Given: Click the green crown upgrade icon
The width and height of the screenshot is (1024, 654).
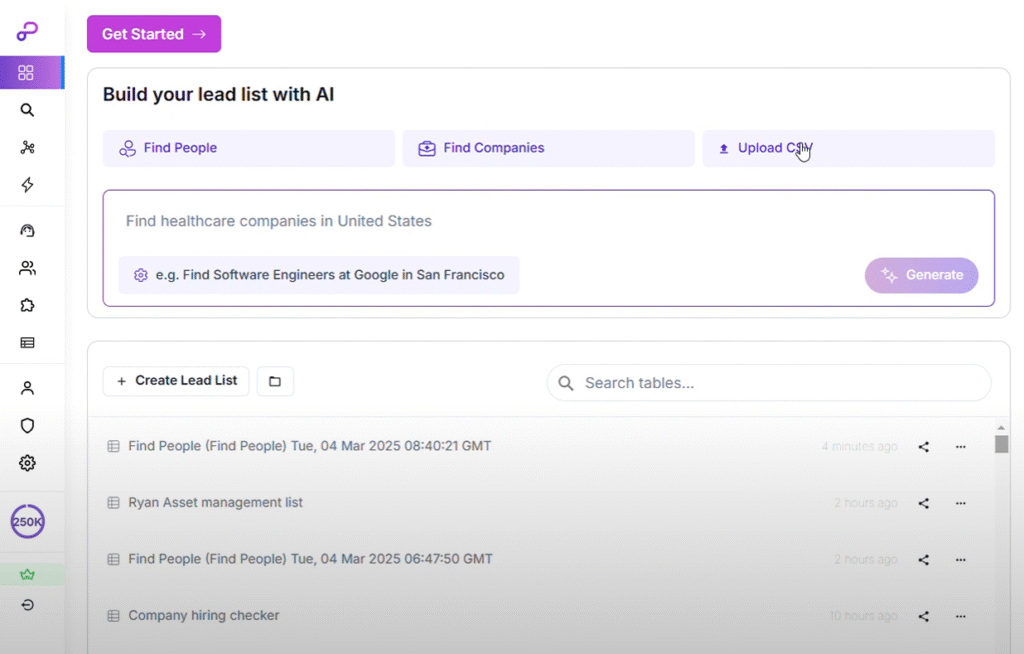Looking at the screenshot, I should [x=27, y=575].
